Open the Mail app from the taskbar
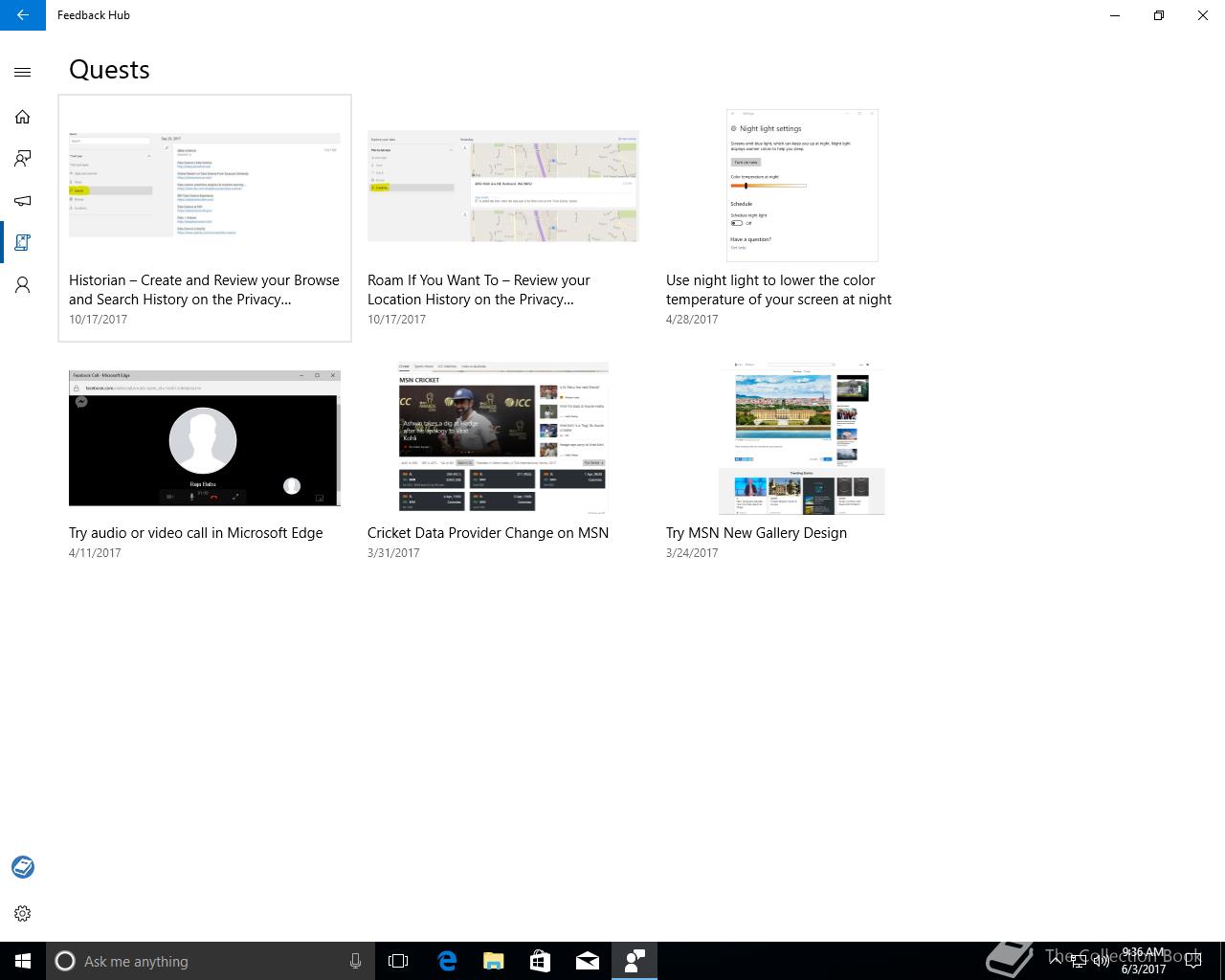 tap(588, 961)
